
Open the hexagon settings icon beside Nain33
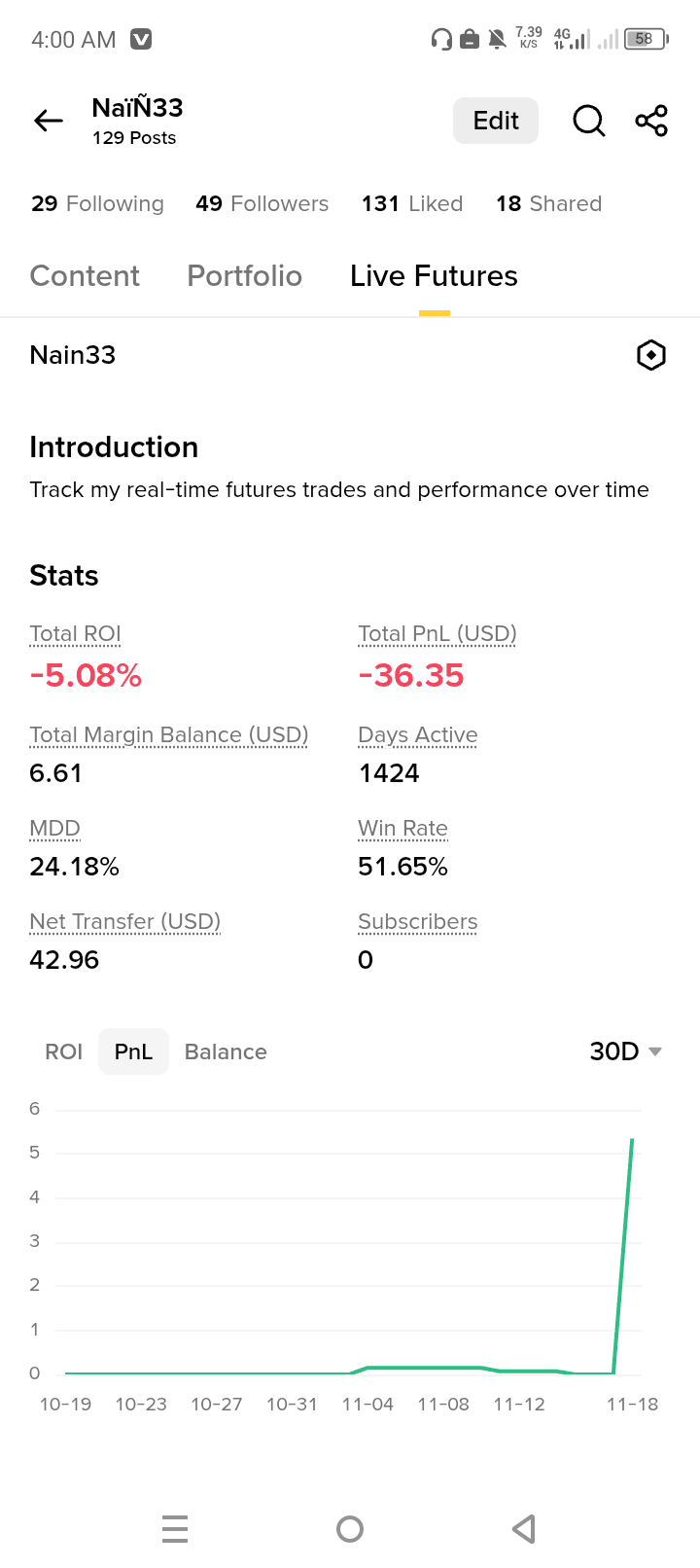pyautogui.click(x=651, y=355)
